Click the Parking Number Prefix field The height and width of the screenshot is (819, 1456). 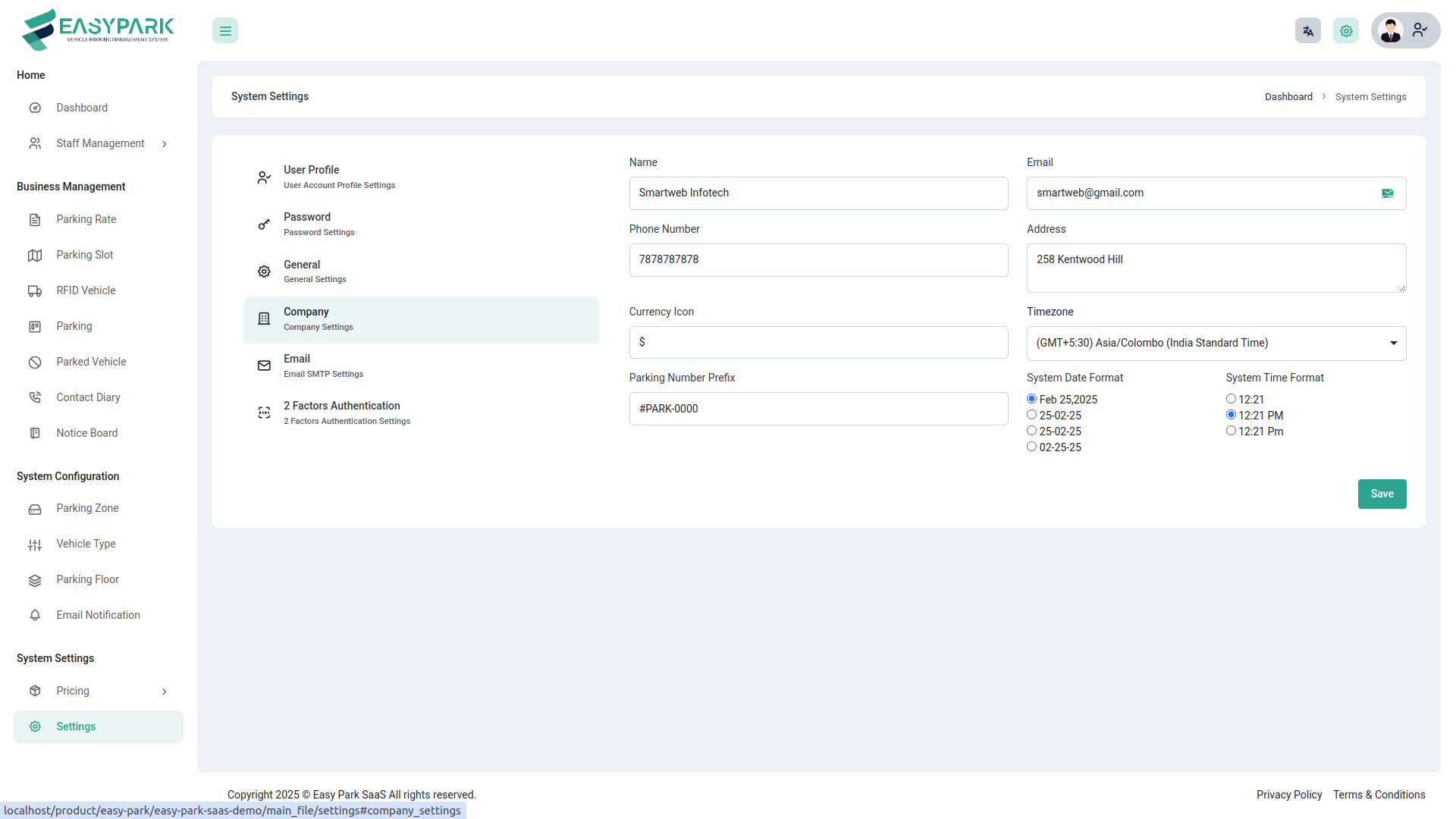pyautogui.click(x=817, y=409)
